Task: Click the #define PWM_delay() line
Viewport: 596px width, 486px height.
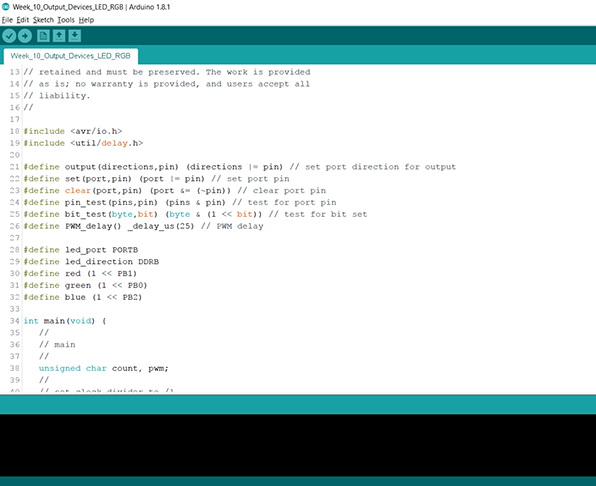Action: 143,226
